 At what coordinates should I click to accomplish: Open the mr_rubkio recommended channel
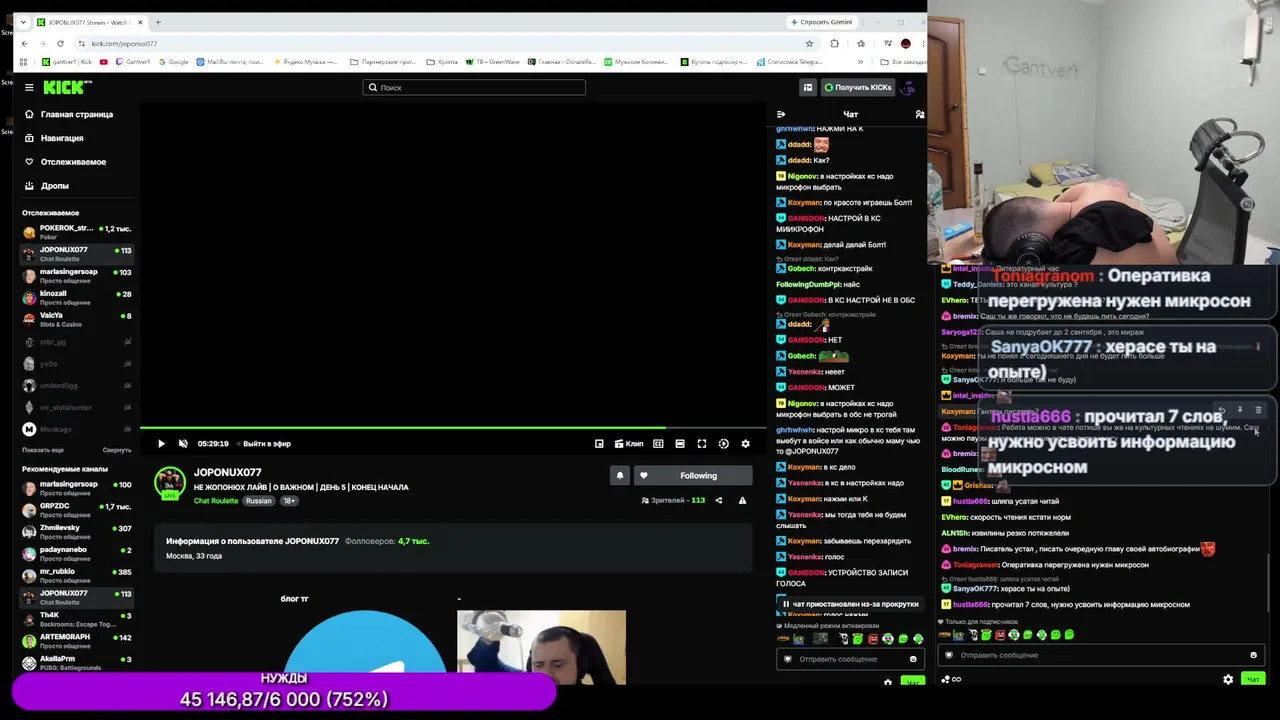tap(77, 575)
